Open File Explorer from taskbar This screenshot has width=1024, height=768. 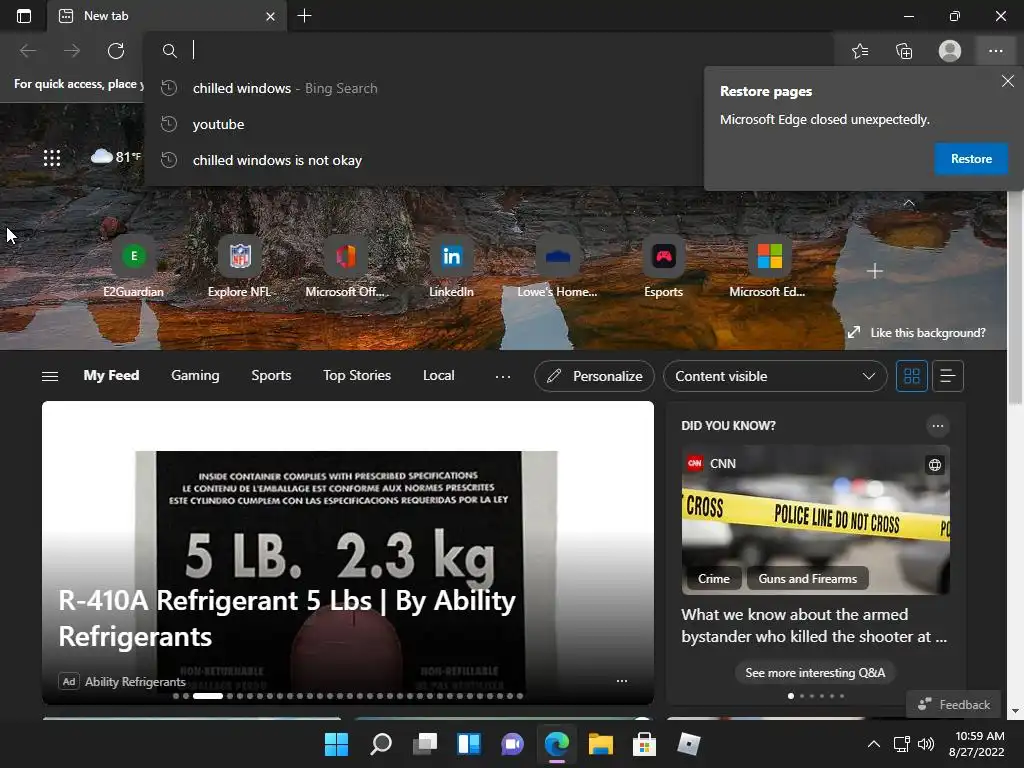(x=600, y=744)
